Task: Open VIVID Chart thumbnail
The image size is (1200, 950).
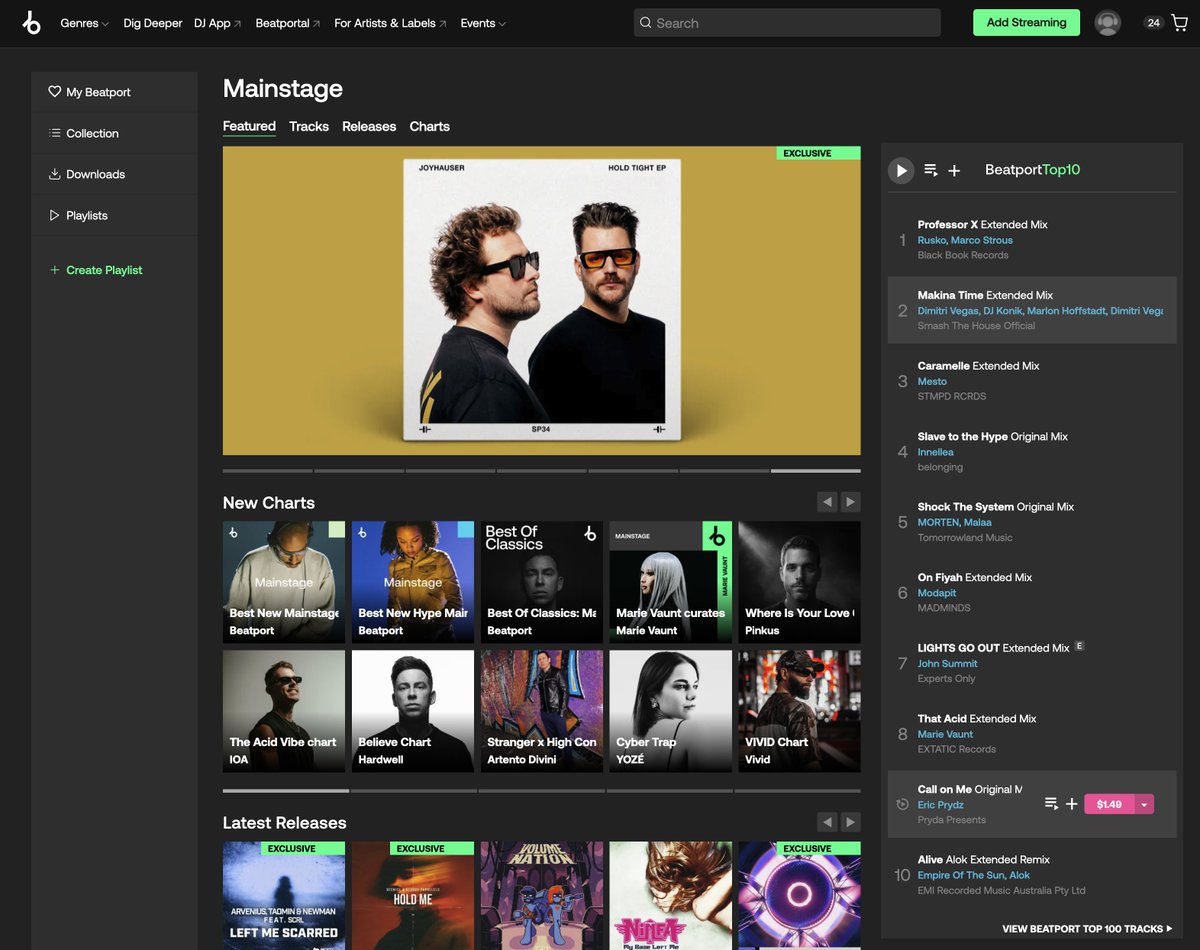Action: pos(800,711)
